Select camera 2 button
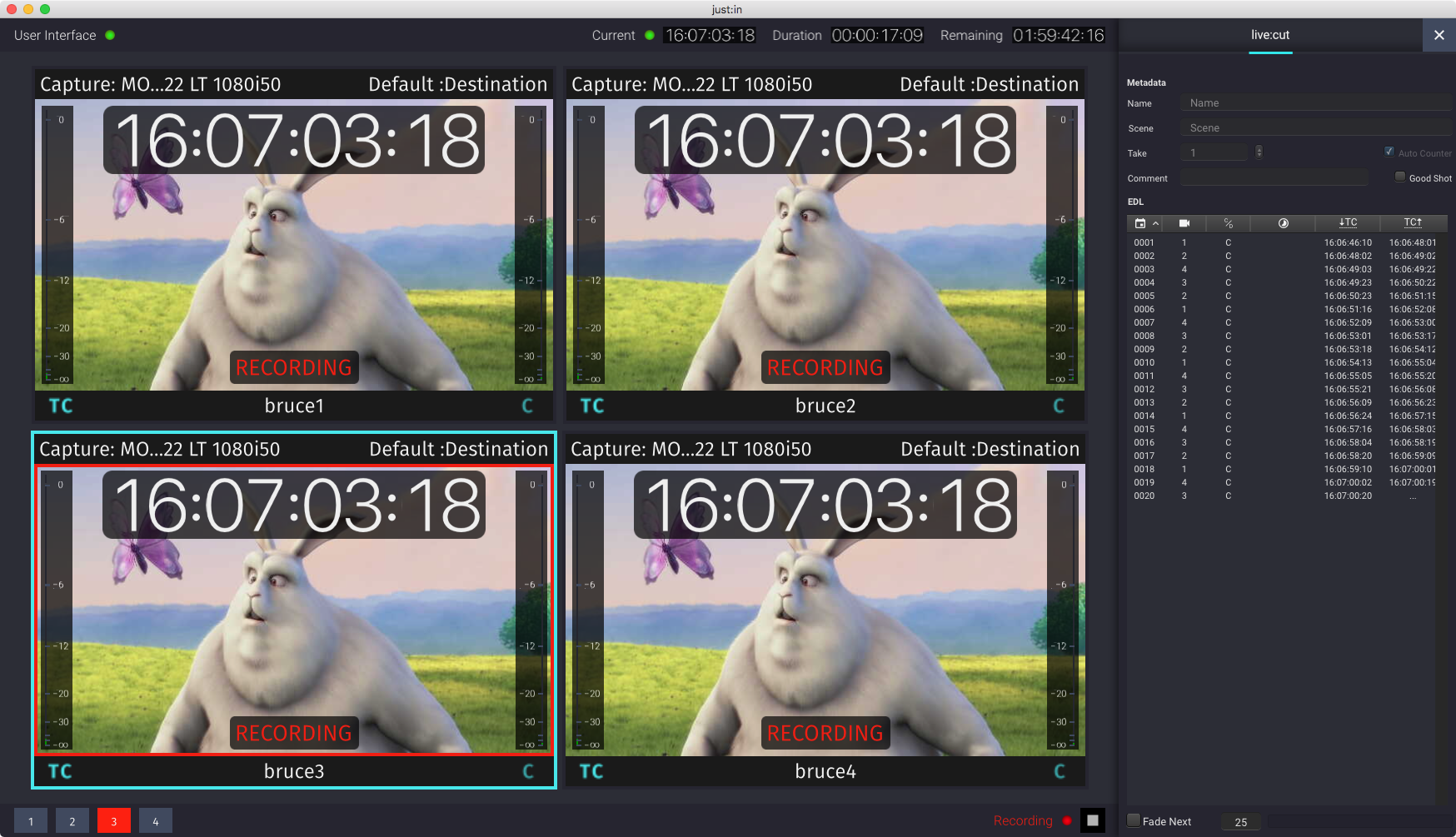This screenshot has height=837, width=1456. [72, 821]
